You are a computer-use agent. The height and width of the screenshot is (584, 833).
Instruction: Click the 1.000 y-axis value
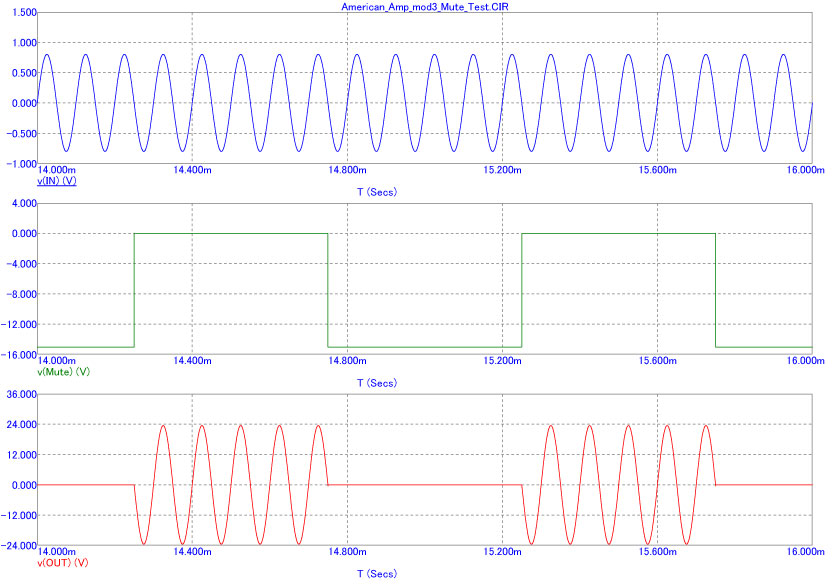24,43
